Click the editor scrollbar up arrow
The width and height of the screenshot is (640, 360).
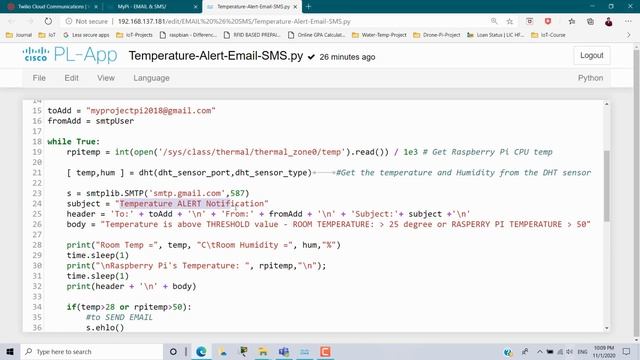pos(606,104)
